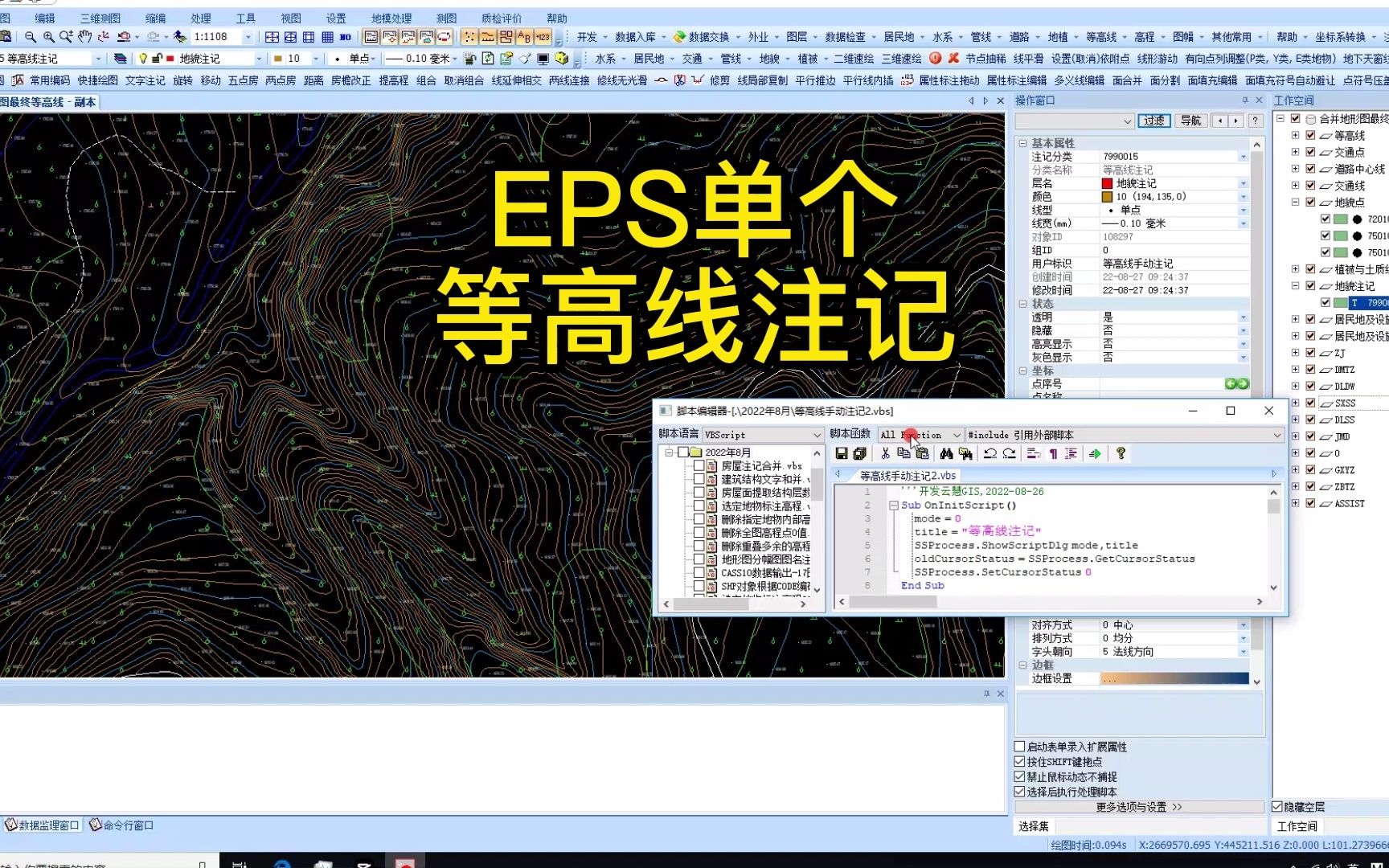
Task: Select the Save script icon in script editor
Action: coord(842,453)
